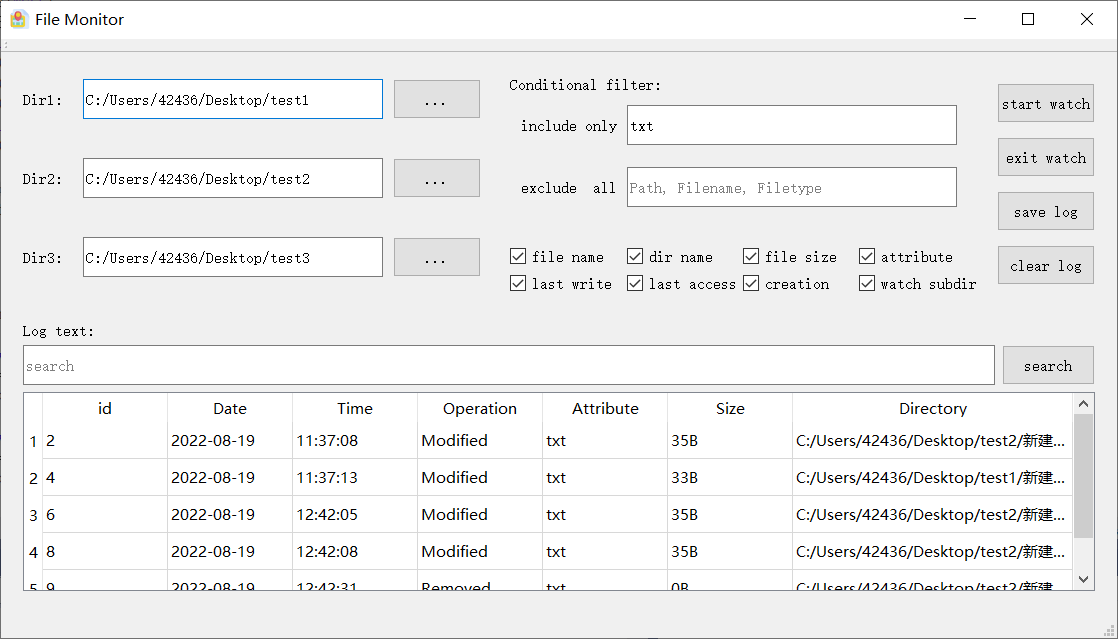Image resolution: width=1118 pixels, height=639 pixels.
Task: Click the scroll down arrow of log table
Action: [x=1084, y=579]
